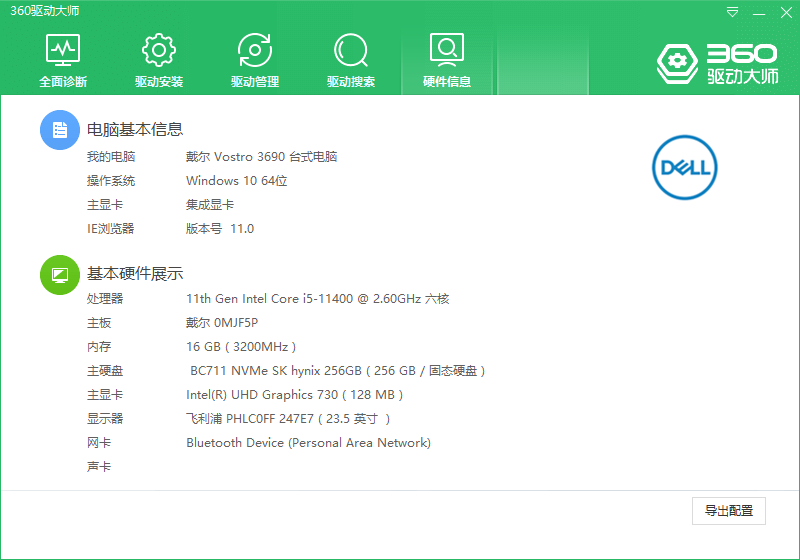Click the 集成显卡 value

coord(210,205)
